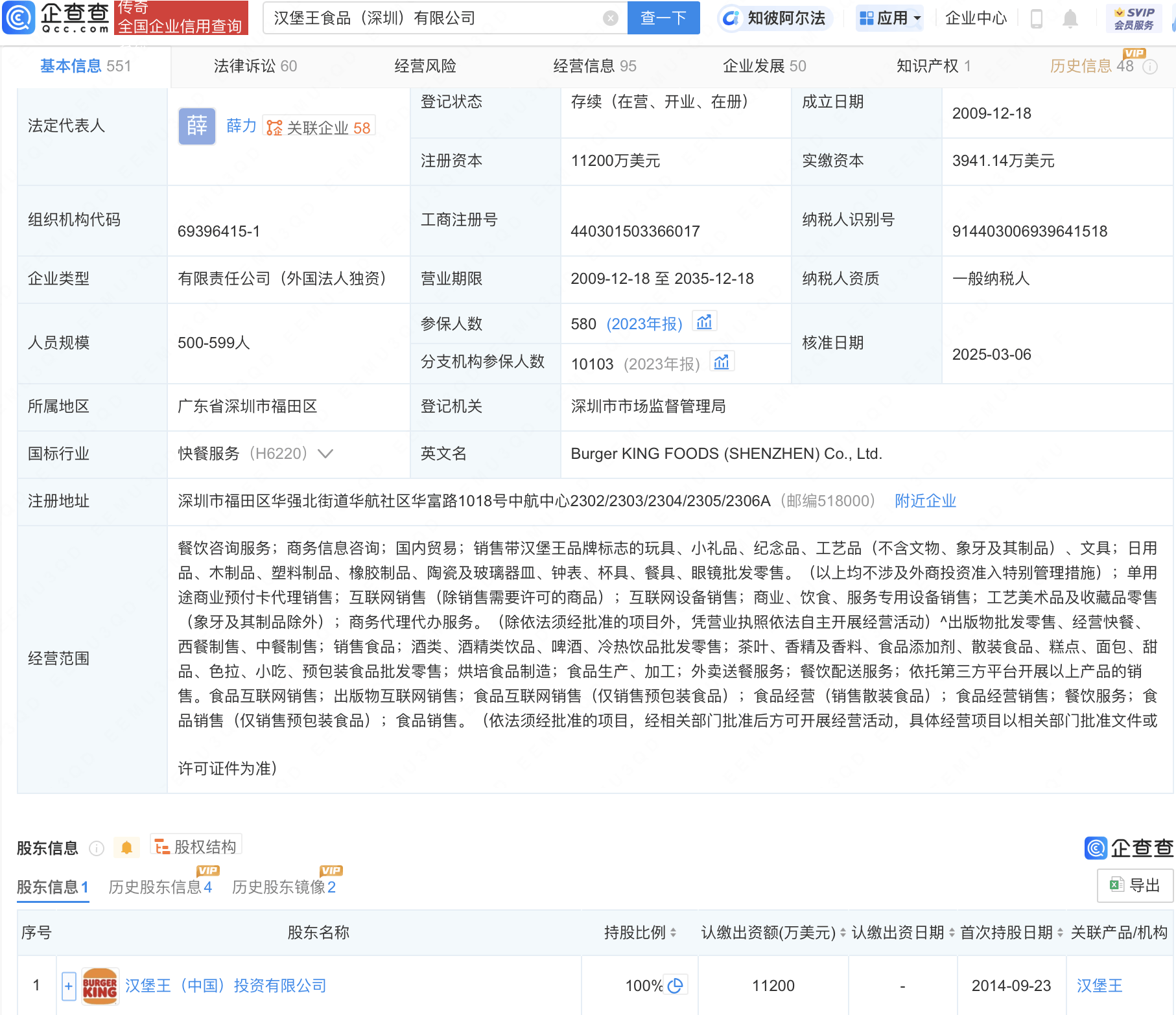Select 注册资本 value 11200万美元
Viewport: 1176px width, 1015px height.
point(615,161)
